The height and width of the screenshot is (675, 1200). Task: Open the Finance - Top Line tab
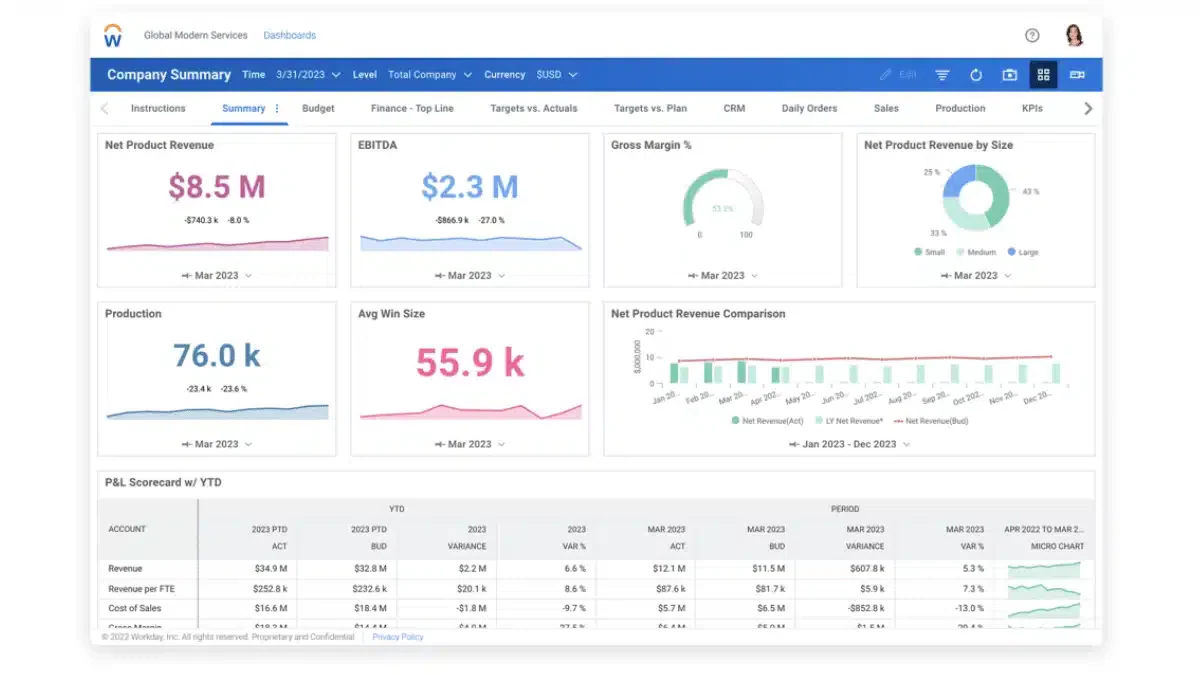click(x=412, y=108)
